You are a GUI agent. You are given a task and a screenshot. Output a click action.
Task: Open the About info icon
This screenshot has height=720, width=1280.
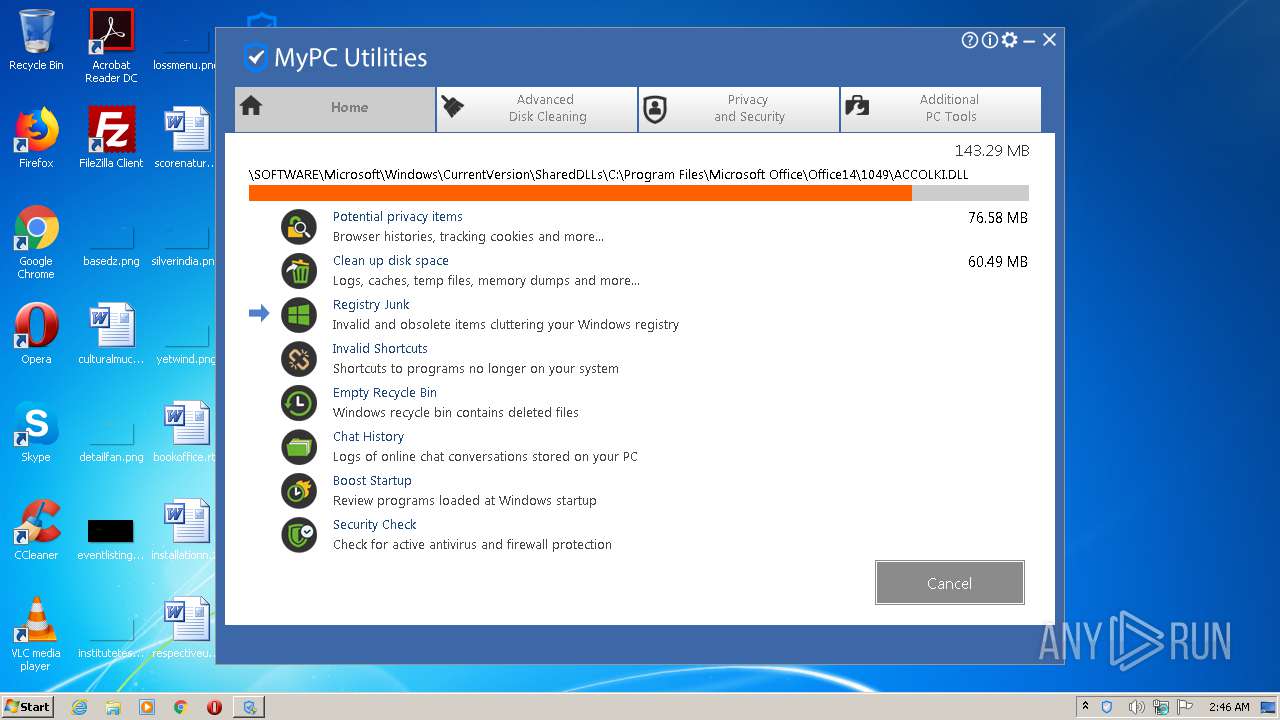pyautogui.click(x=990, y=40)
